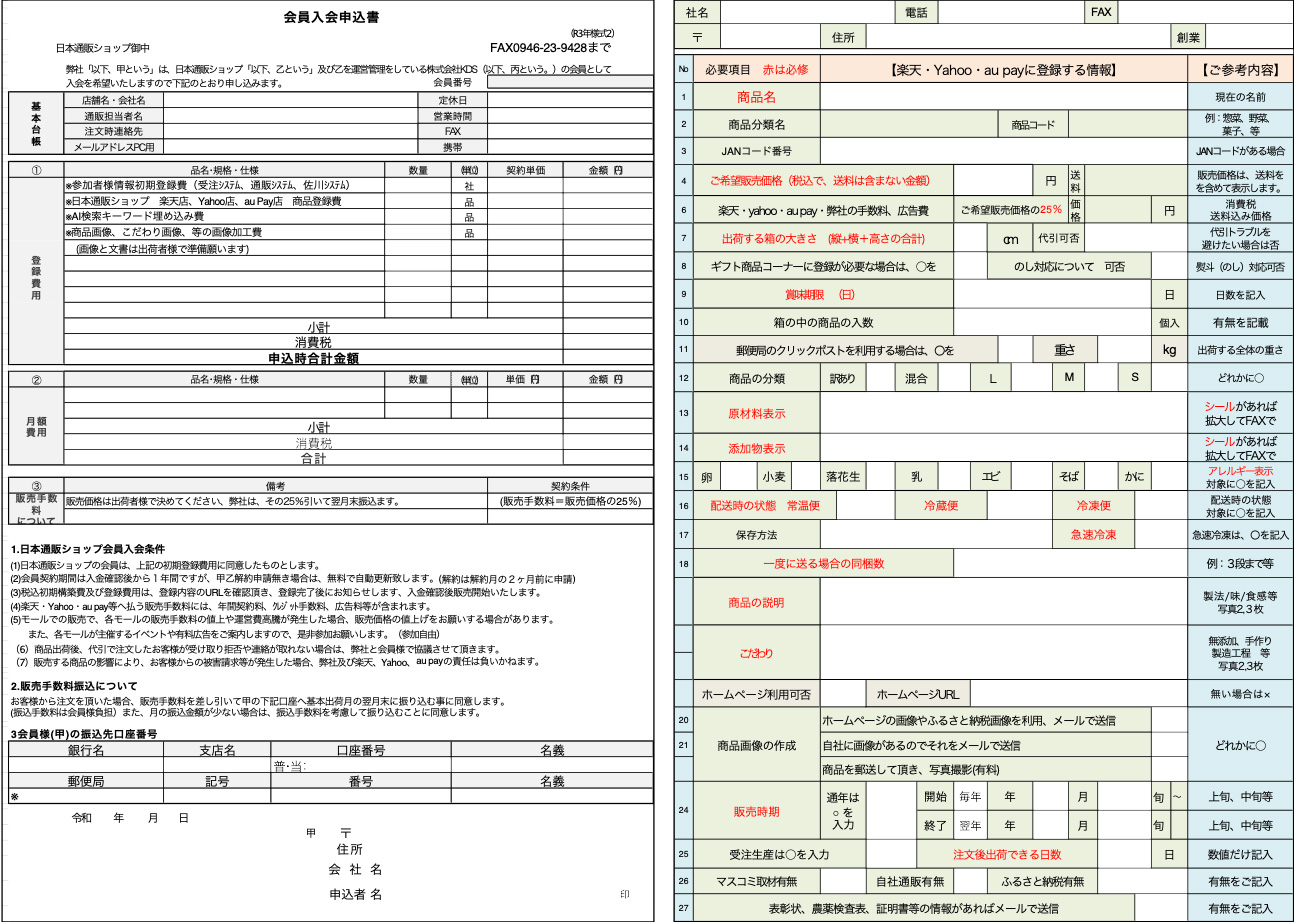Click the 添加物表示 label
1294x922 pixels.
click(757, 448)
